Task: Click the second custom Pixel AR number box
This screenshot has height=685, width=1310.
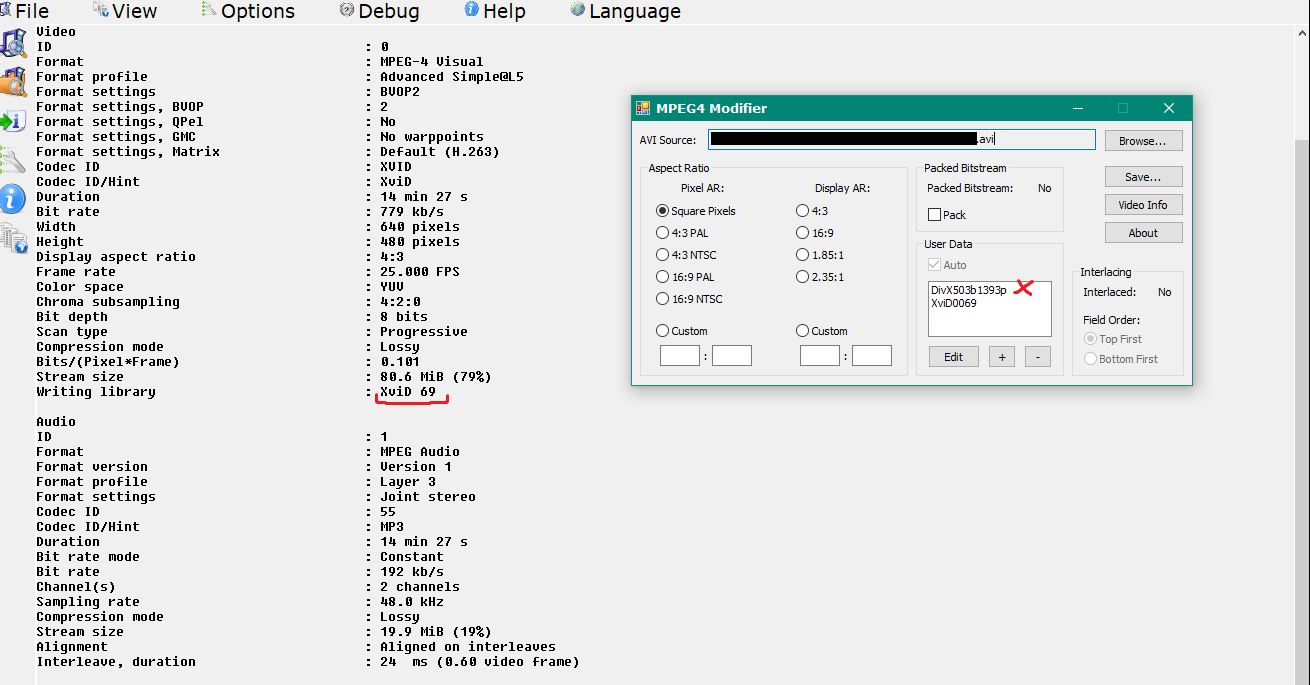Action: point(732,355)
